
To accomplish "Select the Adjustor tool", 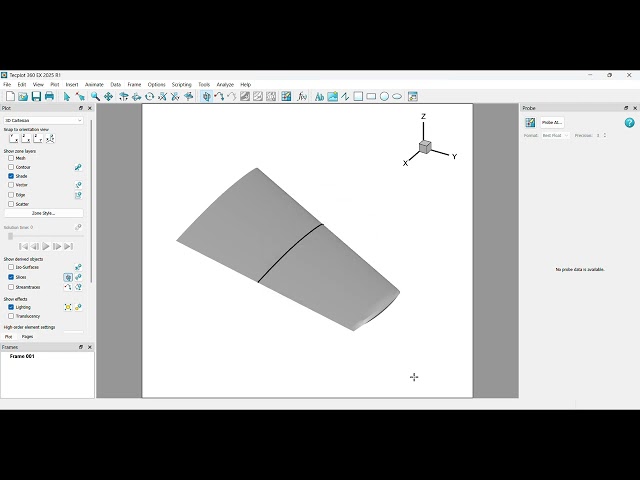I will click(80, 96).
